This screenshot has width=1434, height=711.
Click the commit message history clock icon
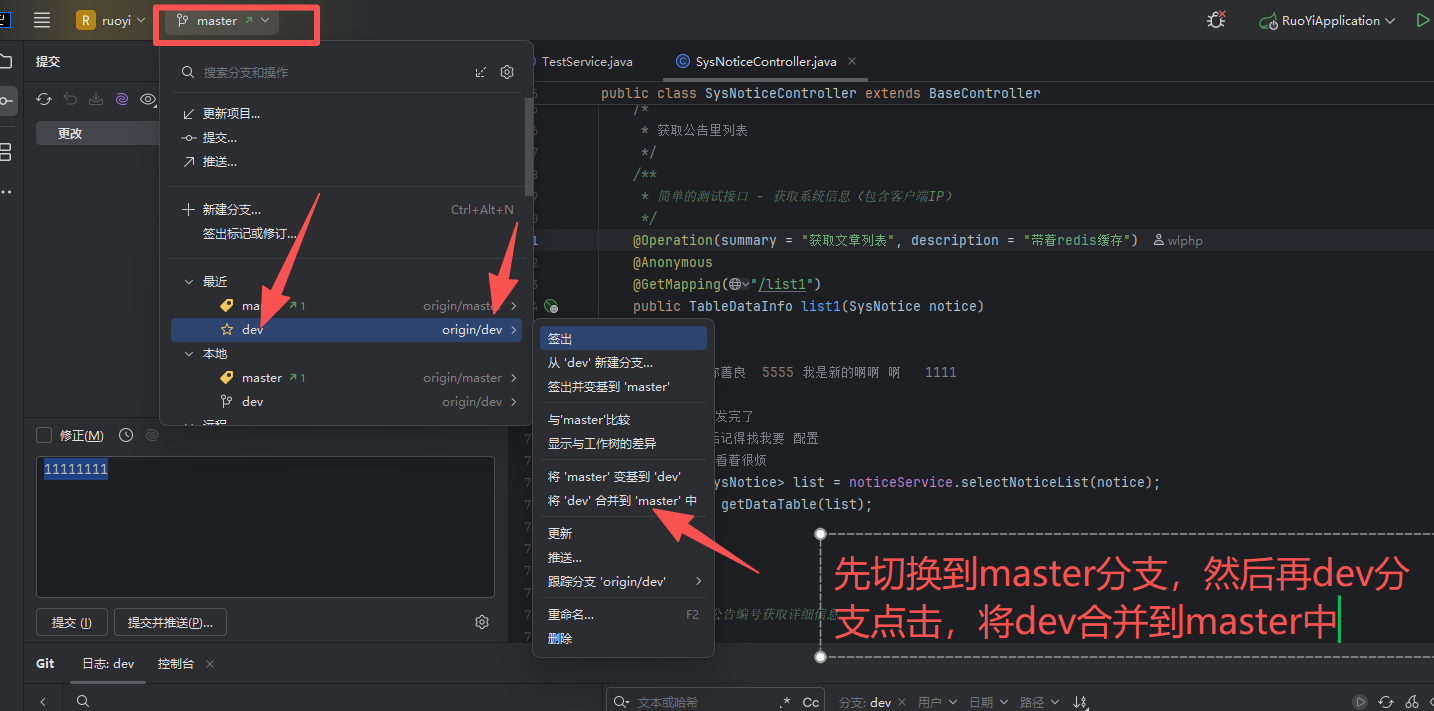coord(126,435)
